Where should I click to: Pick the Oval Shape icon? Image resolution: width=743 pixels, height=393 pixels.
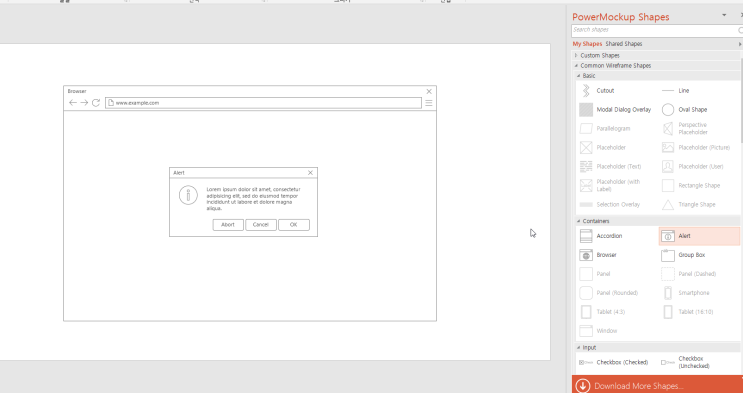[x=668, y=110]
